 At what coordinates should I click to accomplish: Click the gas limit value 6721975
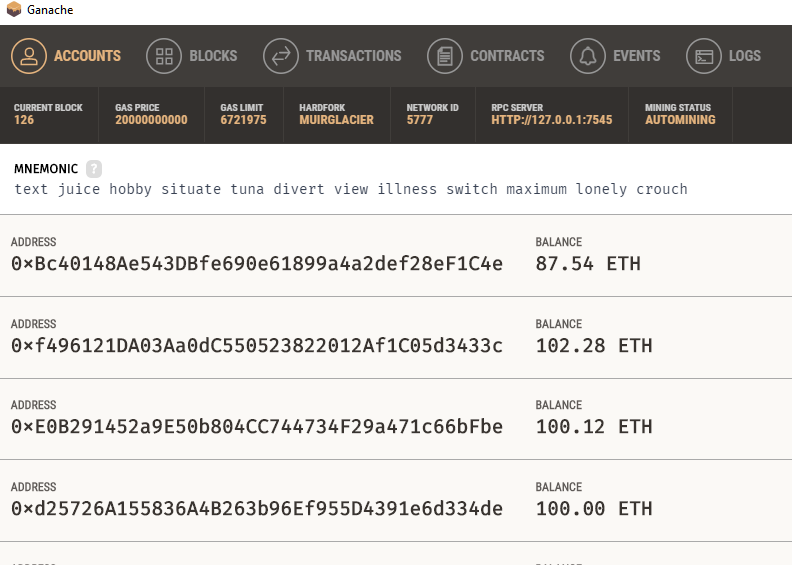pyautogui.click(x=243, y=120)
